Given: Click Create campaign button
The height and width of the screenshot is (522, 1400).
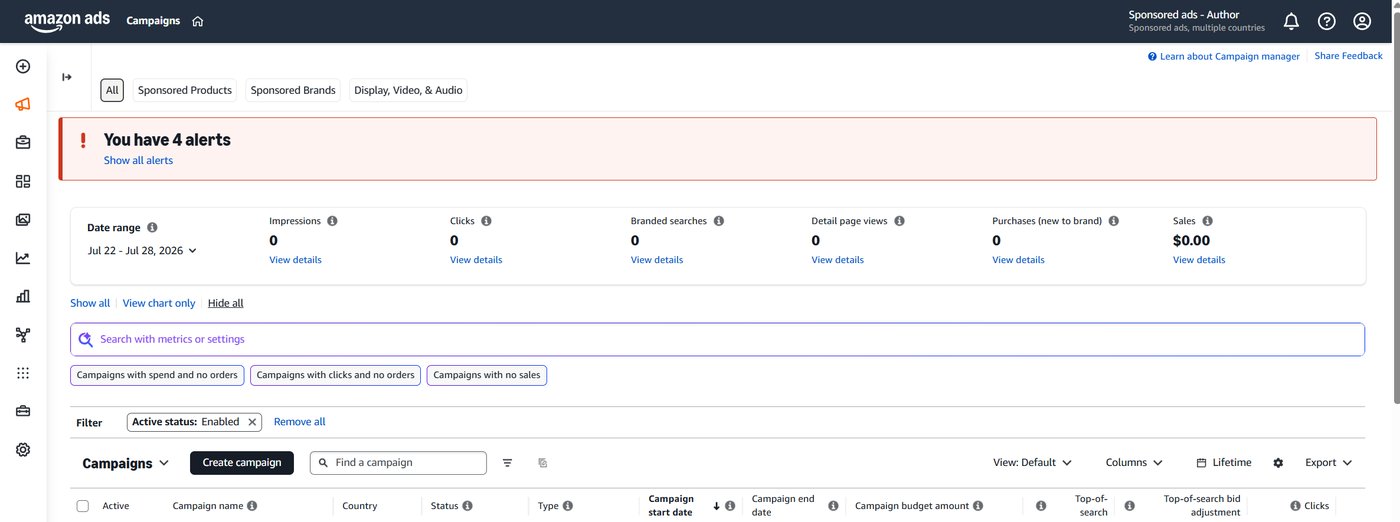Looking at the screenshot, I should click(242, 463).
